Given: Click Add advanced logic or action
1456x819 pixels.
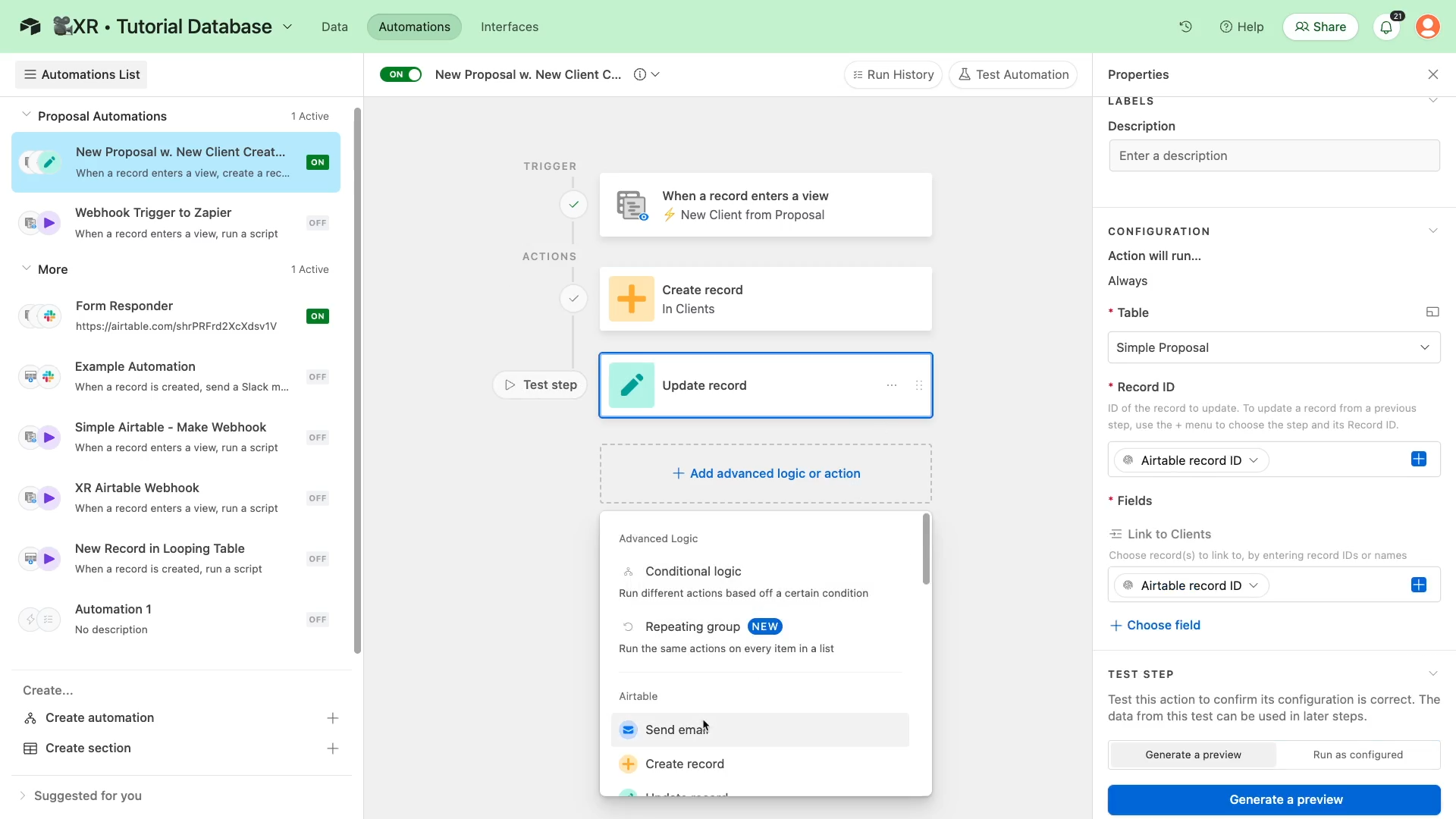Looking at the screenshot, I should (x=766, y=473).
